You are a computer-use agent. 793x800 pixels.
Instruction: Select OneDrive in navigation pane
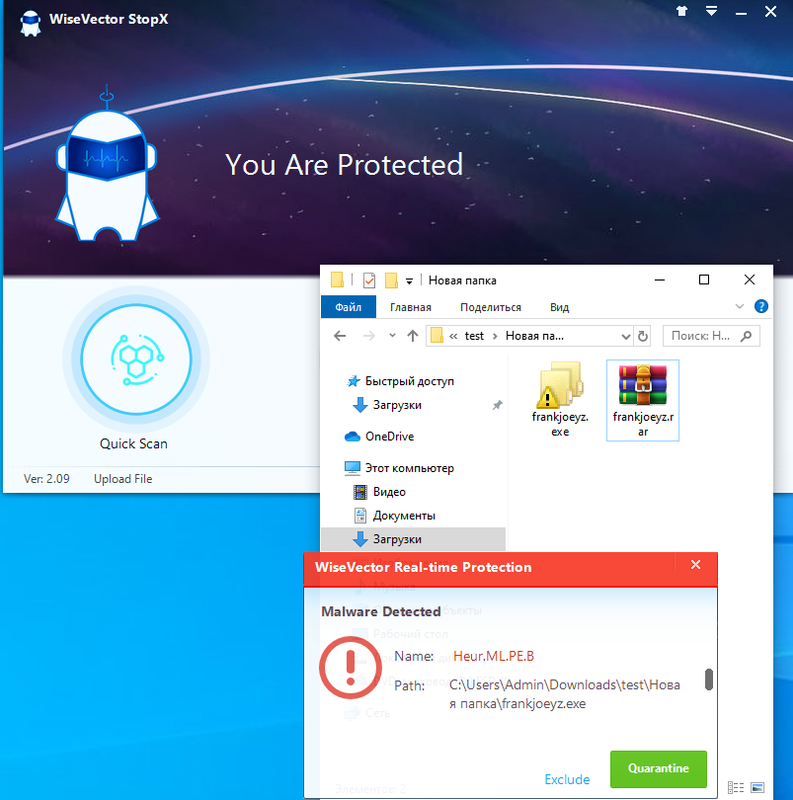point(380,436)
